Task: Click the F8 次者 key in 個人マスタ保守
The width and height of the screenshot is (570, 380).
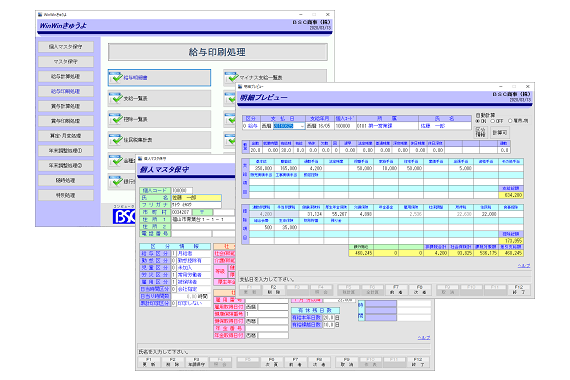Action: pyautogui.click(x=320, y=362)
